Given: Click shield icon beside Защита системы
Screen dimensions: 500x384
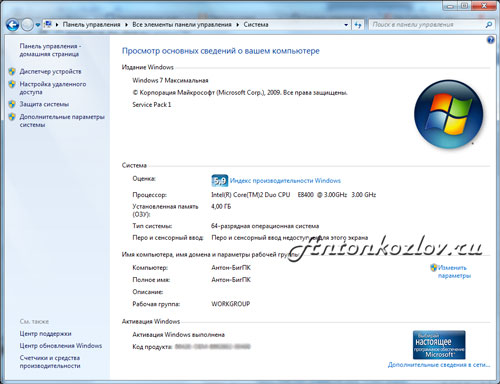Looking at the screenshot, I should pos(12,104).
